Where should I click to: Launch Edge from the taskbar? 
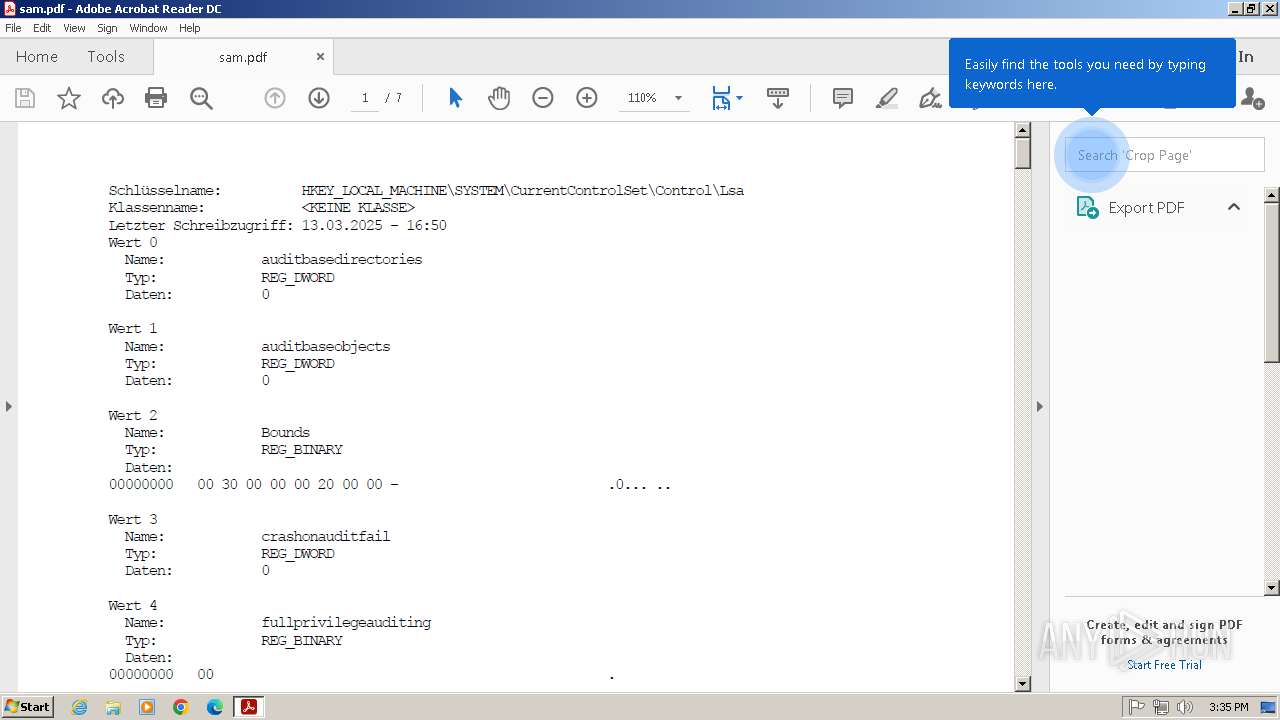215,707
